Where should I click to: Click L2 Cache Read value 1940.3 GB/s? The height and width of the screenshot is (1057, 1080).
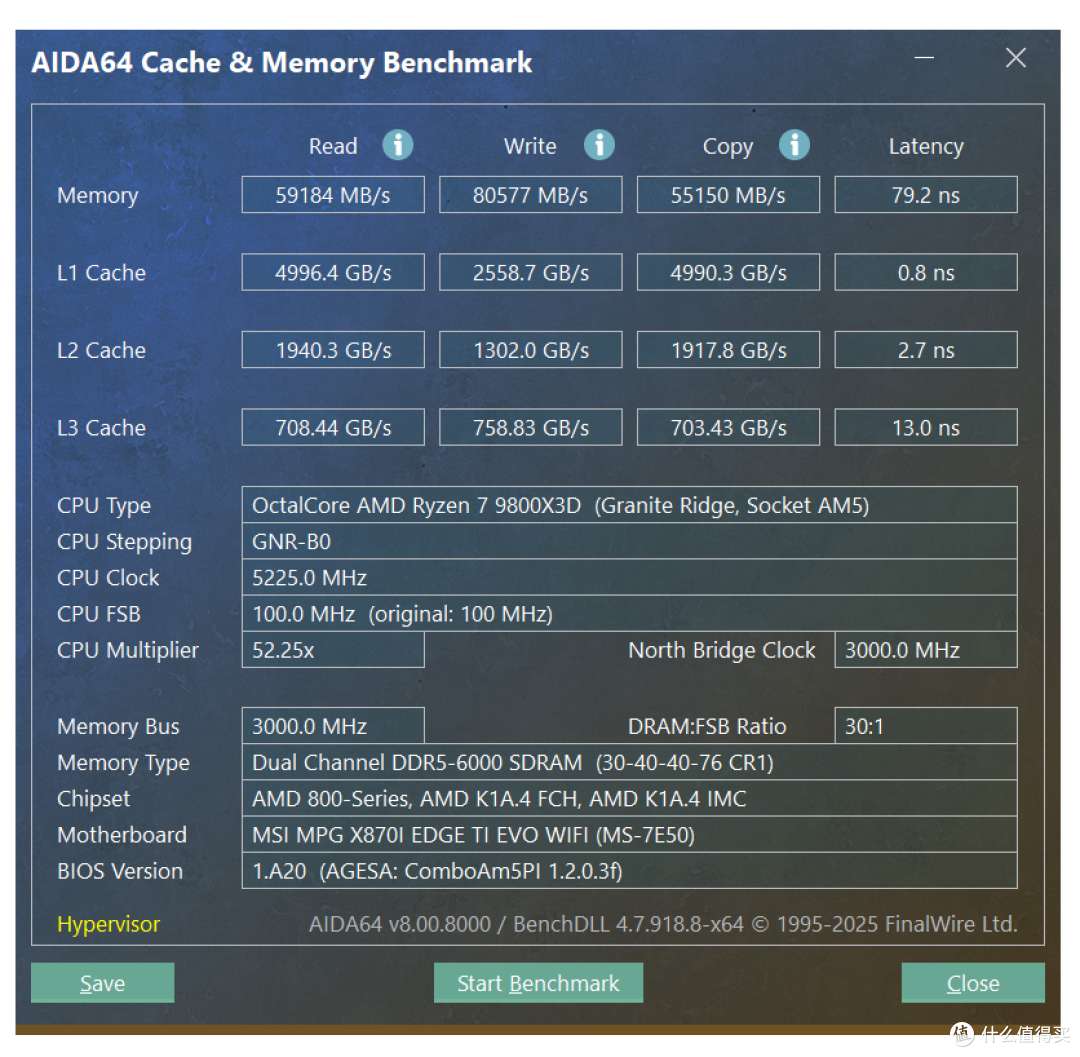[x=333, y=350]
